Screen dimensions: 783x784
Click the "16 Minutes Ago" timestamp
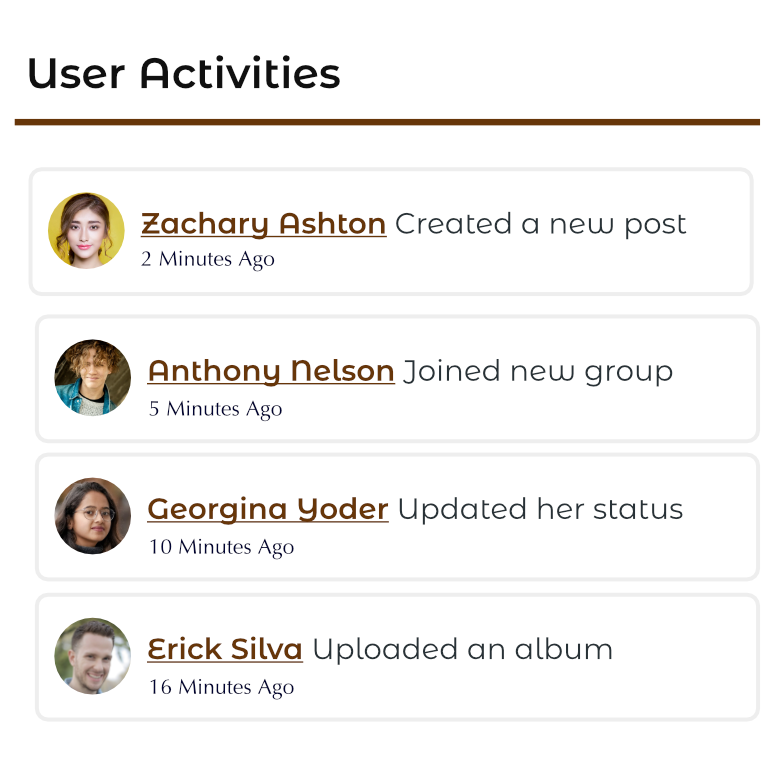point(221,687)
